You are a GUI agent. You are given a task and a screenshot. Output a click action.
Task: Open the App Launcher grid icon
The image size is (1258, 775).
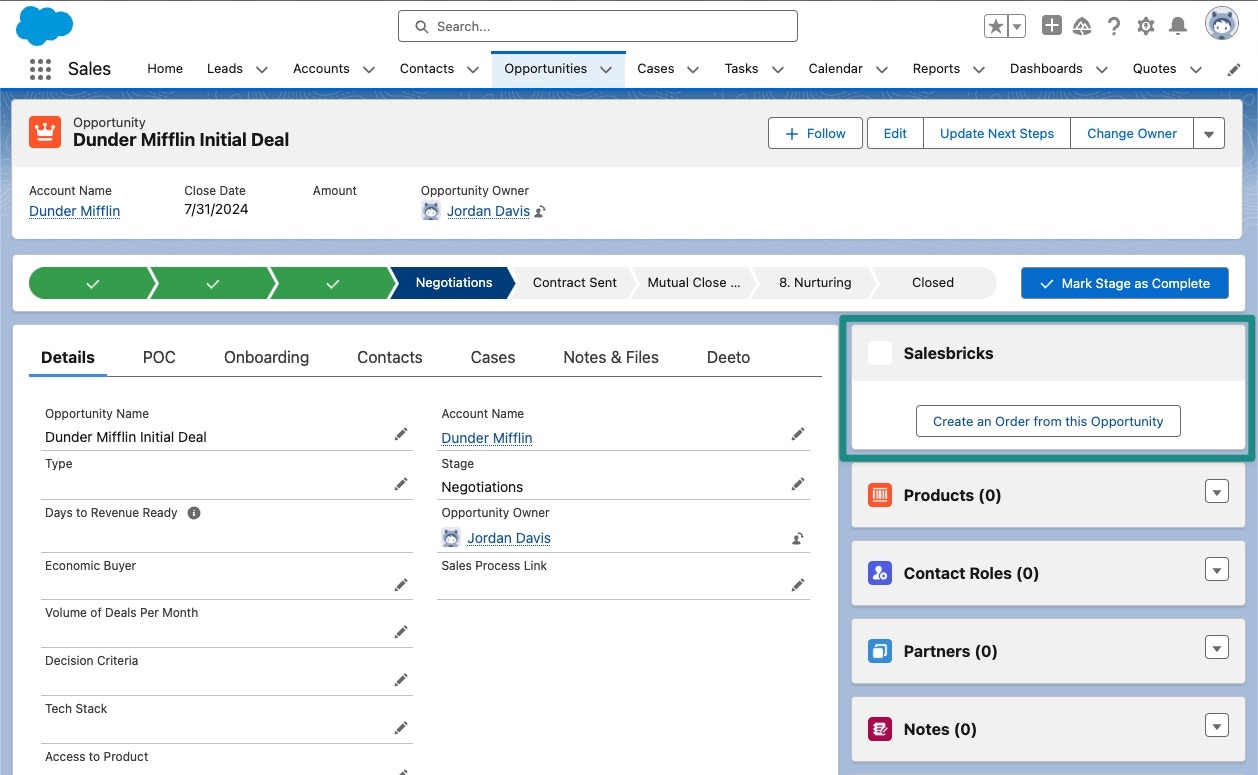pyautogui.click(x=40, y=69)
